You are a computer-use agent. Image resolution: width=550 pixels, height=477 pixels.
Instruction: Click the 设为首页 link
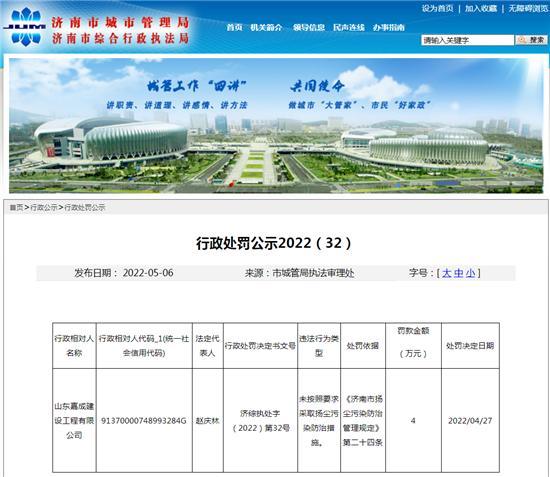[x=437, y=8]
